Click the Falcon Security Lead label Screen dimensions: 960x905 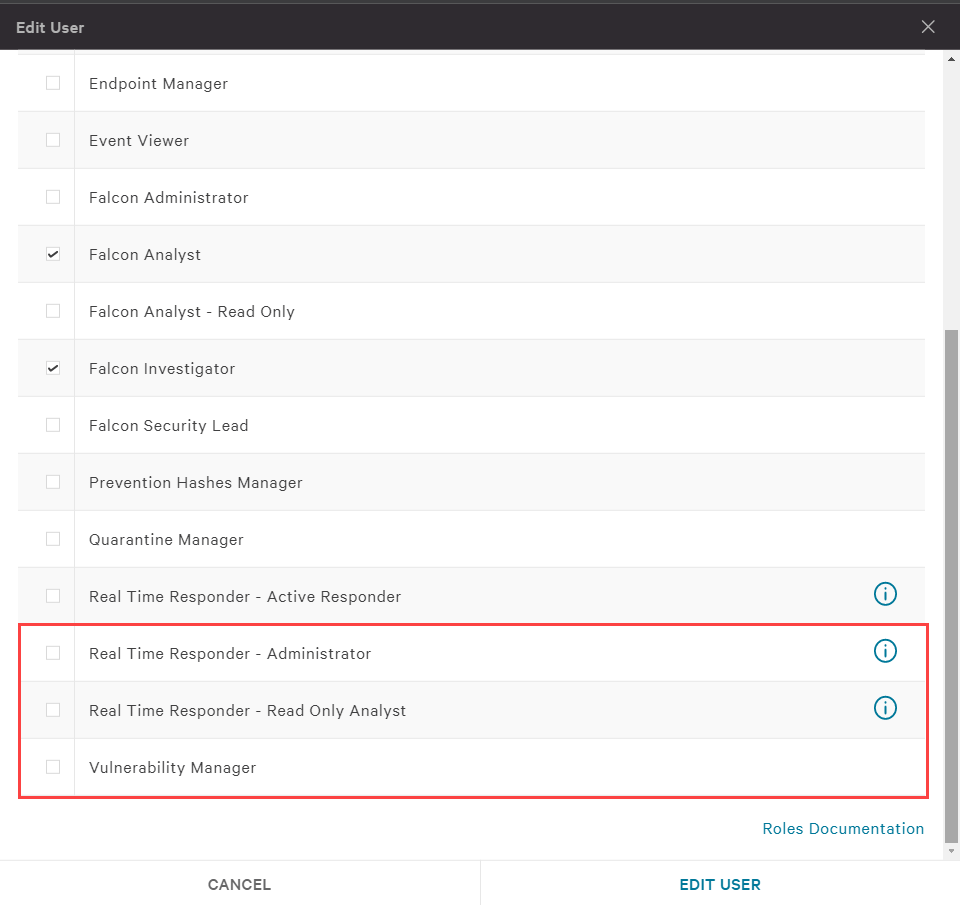(x=169, y=426)
